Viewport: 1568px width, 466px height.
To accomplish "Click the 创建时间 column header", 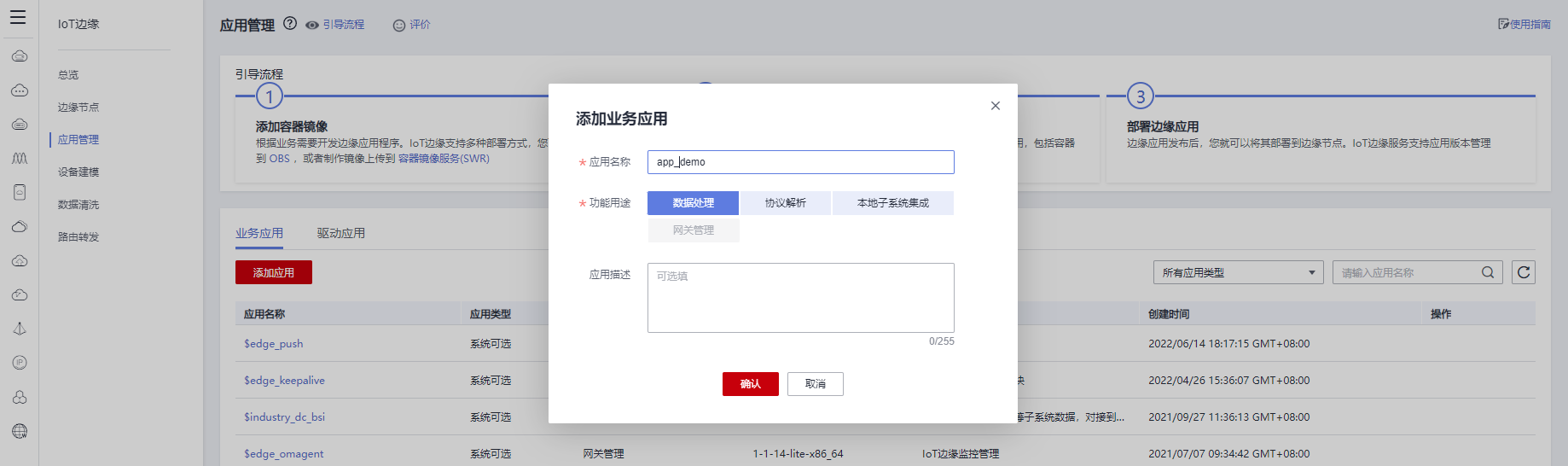I will (1169, 314).
